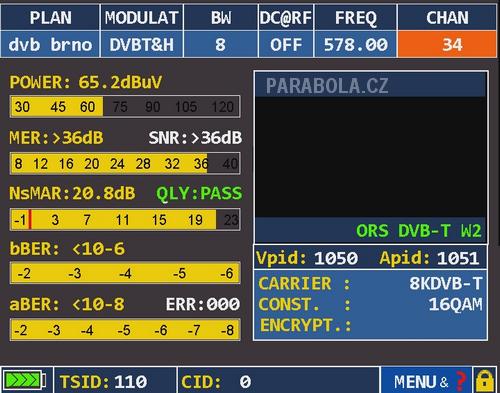Click the orange channel 34 cell

point(447,44)
